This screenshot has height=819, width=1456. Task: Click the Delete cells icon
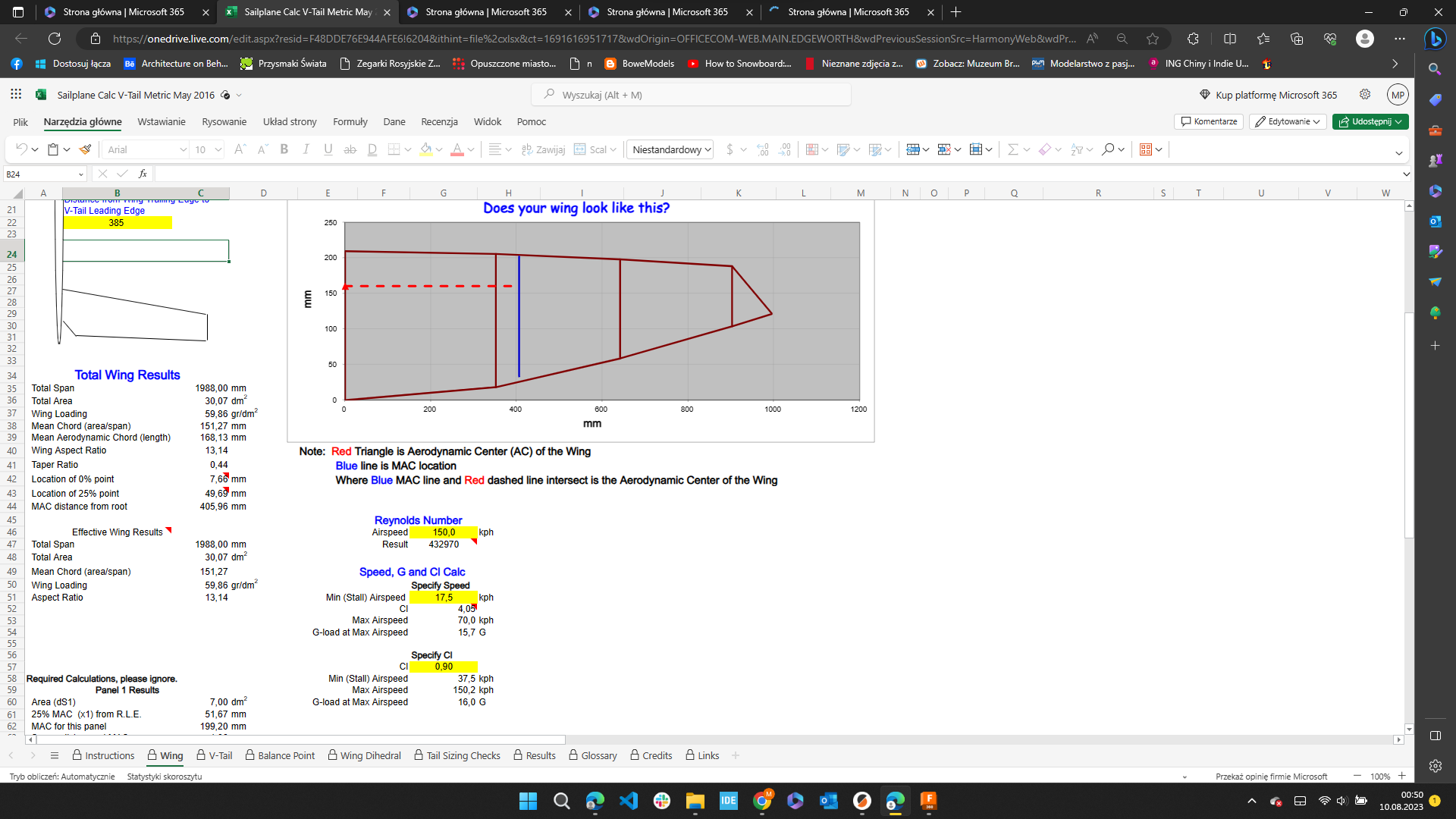(x=943, y=149)
